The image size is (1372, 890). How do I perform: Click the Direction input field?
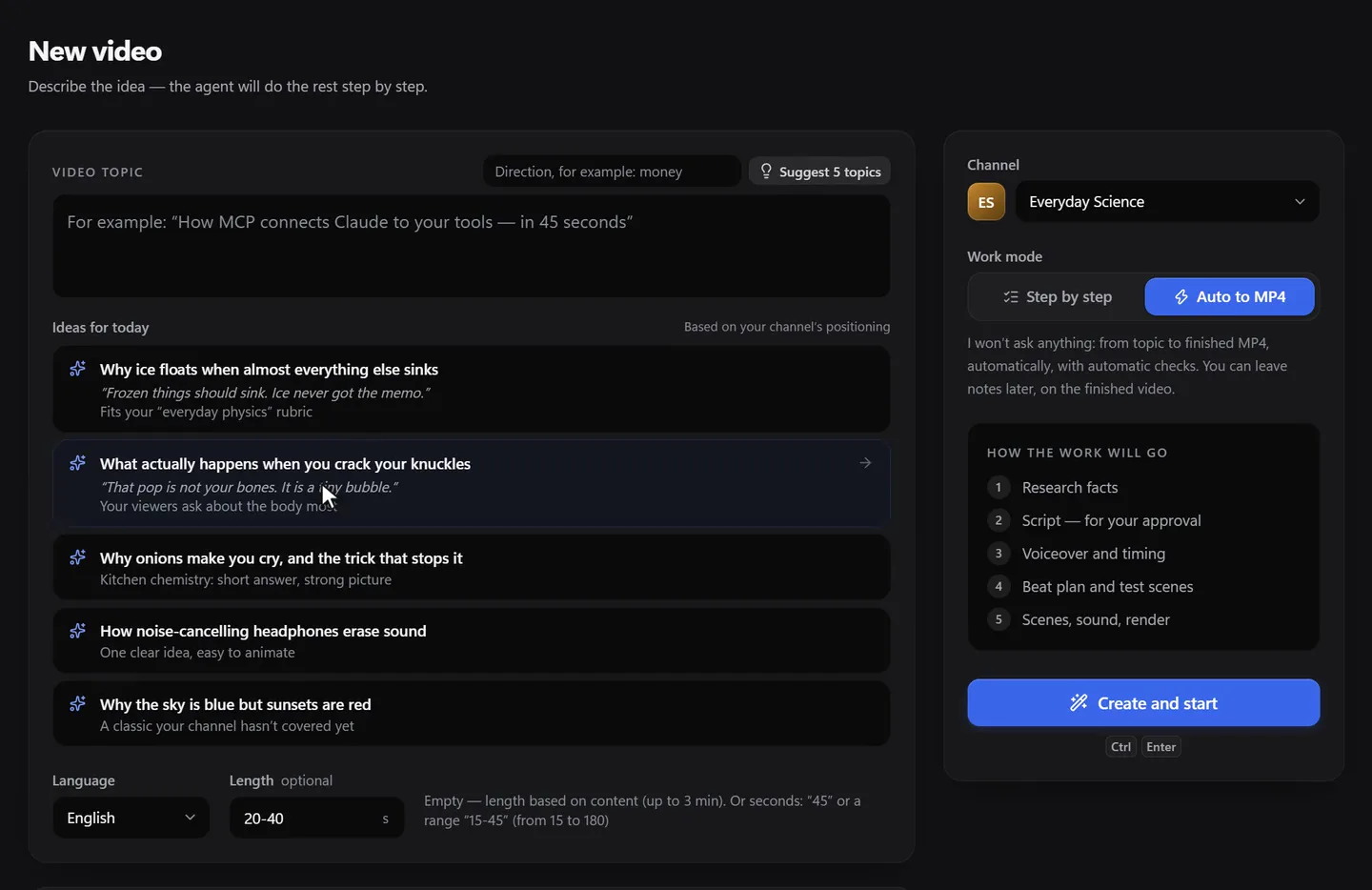click(612, 172)
